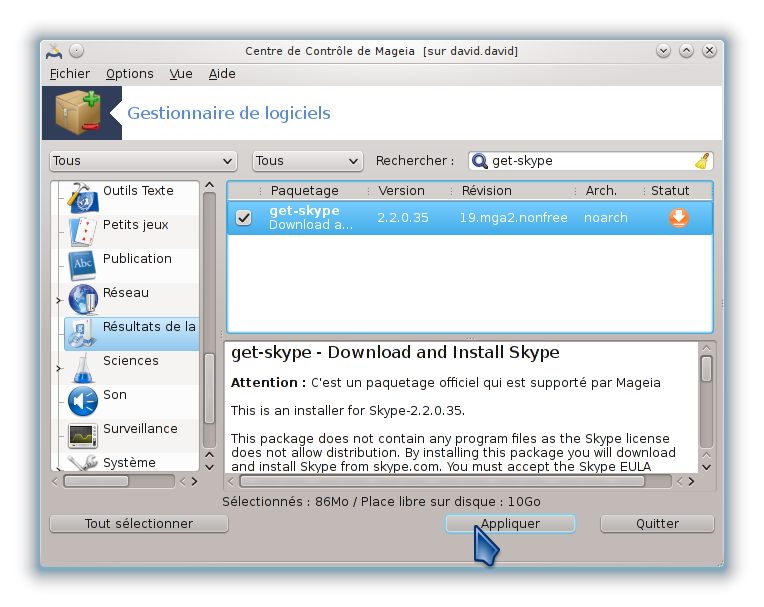Open the Aide menu
This screenshot has height=607, width=764.
222,74
